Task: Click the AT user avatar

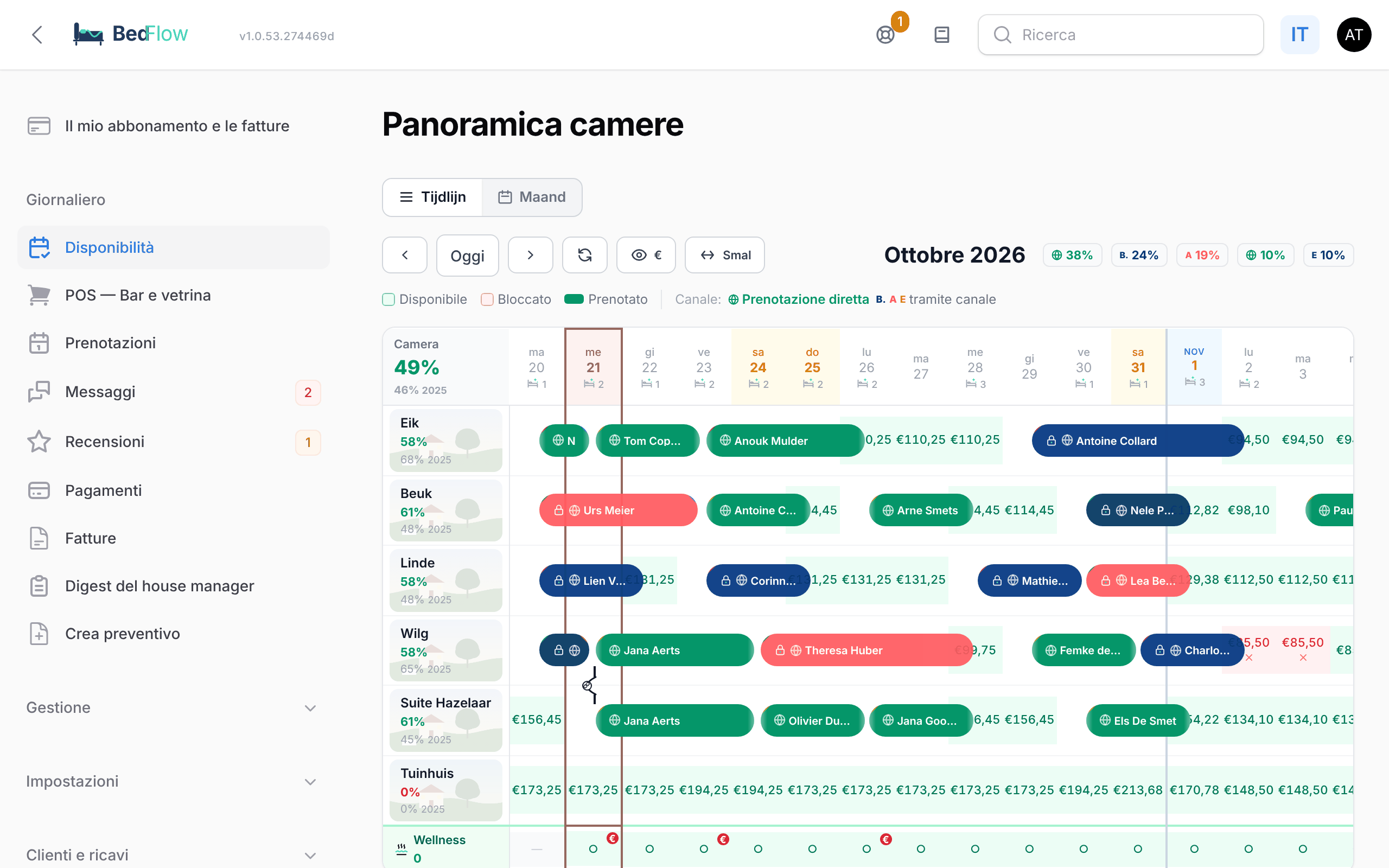Action: point(1354,35)
